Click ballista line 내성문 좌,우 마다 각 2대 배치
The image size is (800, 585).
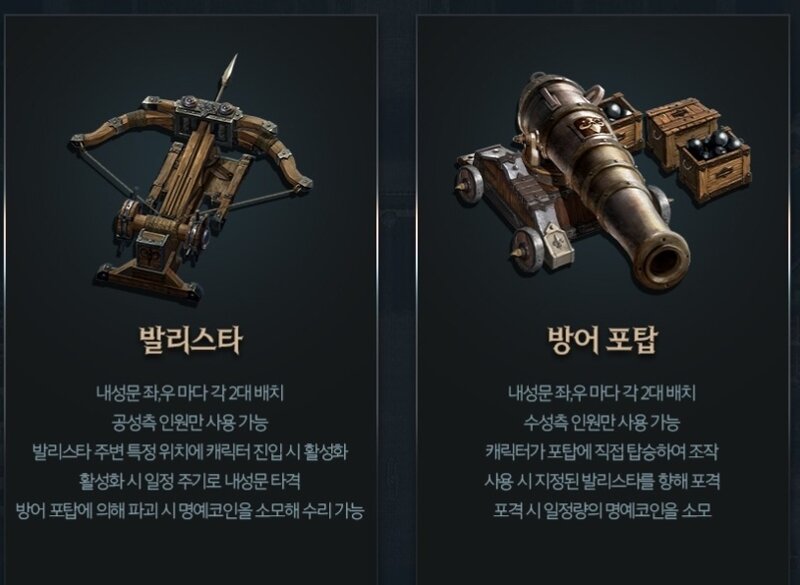[190, 393]
